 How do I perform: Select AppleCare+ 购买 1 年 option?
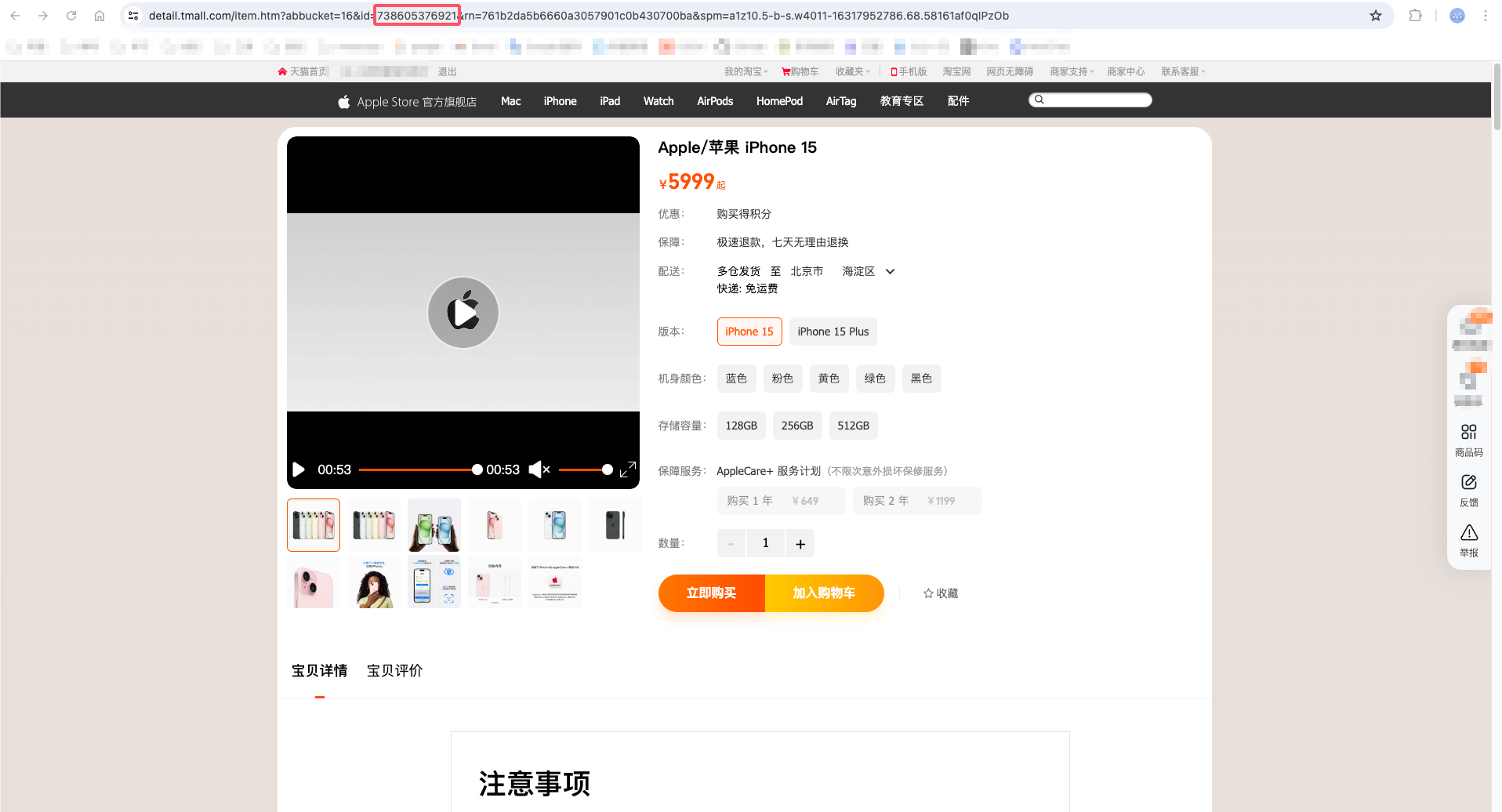click(x=782, y=501)
